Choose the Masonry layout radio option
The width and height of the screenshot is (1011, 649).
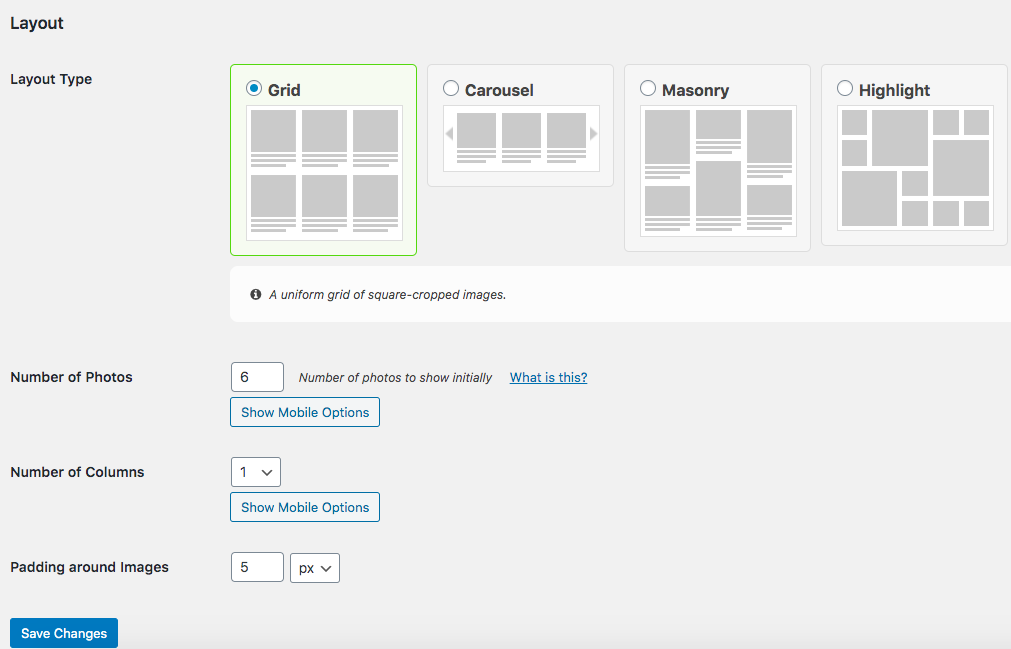click(648, 89)
